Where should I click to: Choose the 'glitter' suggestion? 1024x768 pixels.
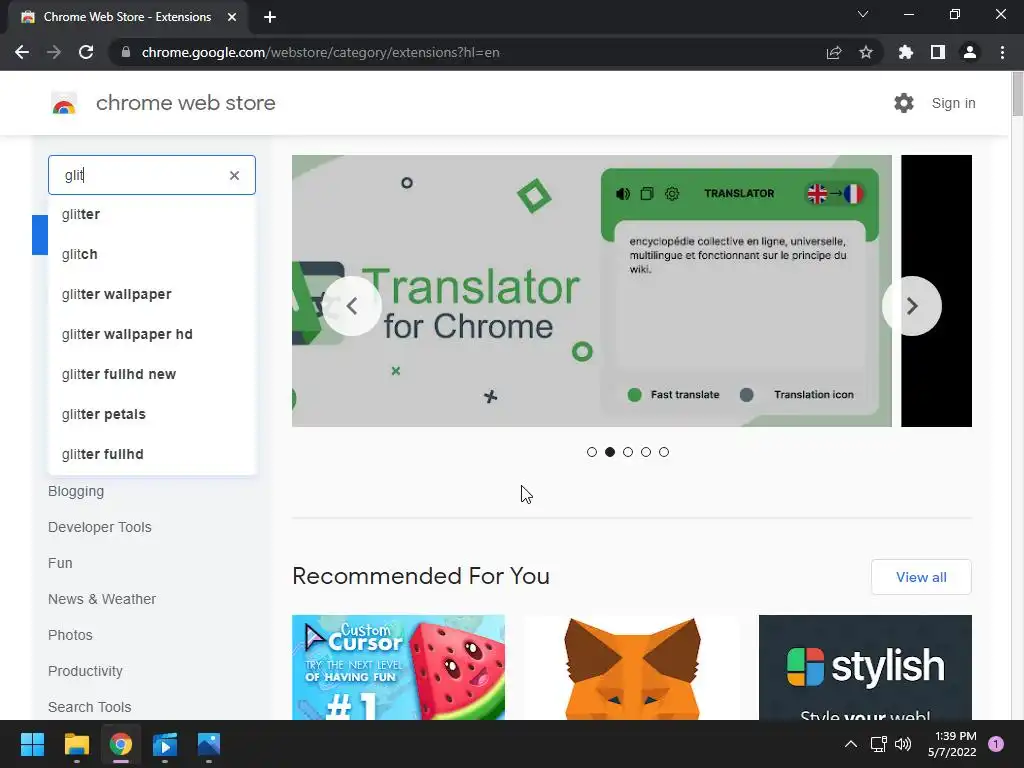coord(152,214)
